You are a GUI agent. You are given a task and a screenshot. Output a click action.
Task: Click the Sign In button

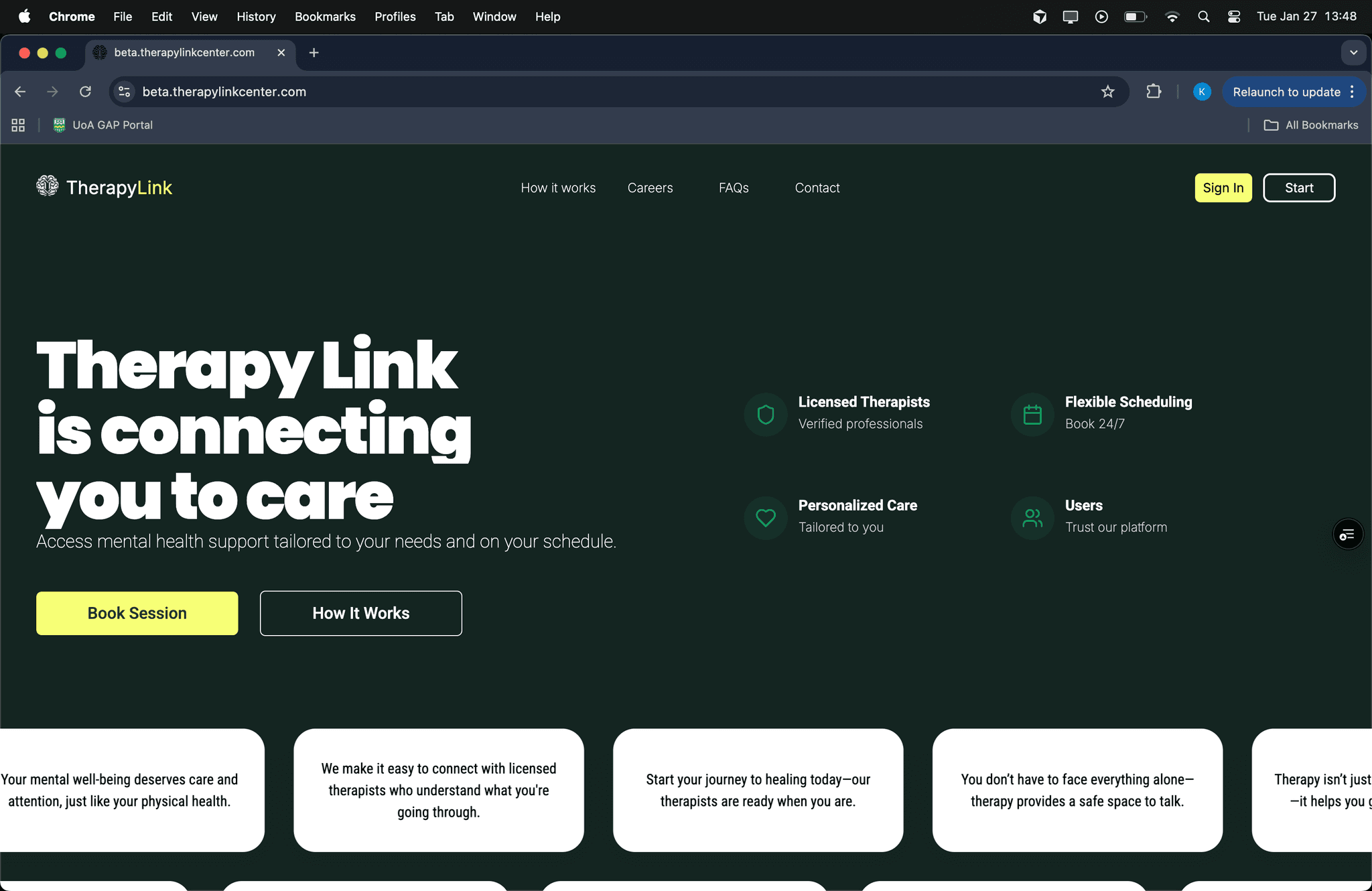pos(1223,188)
